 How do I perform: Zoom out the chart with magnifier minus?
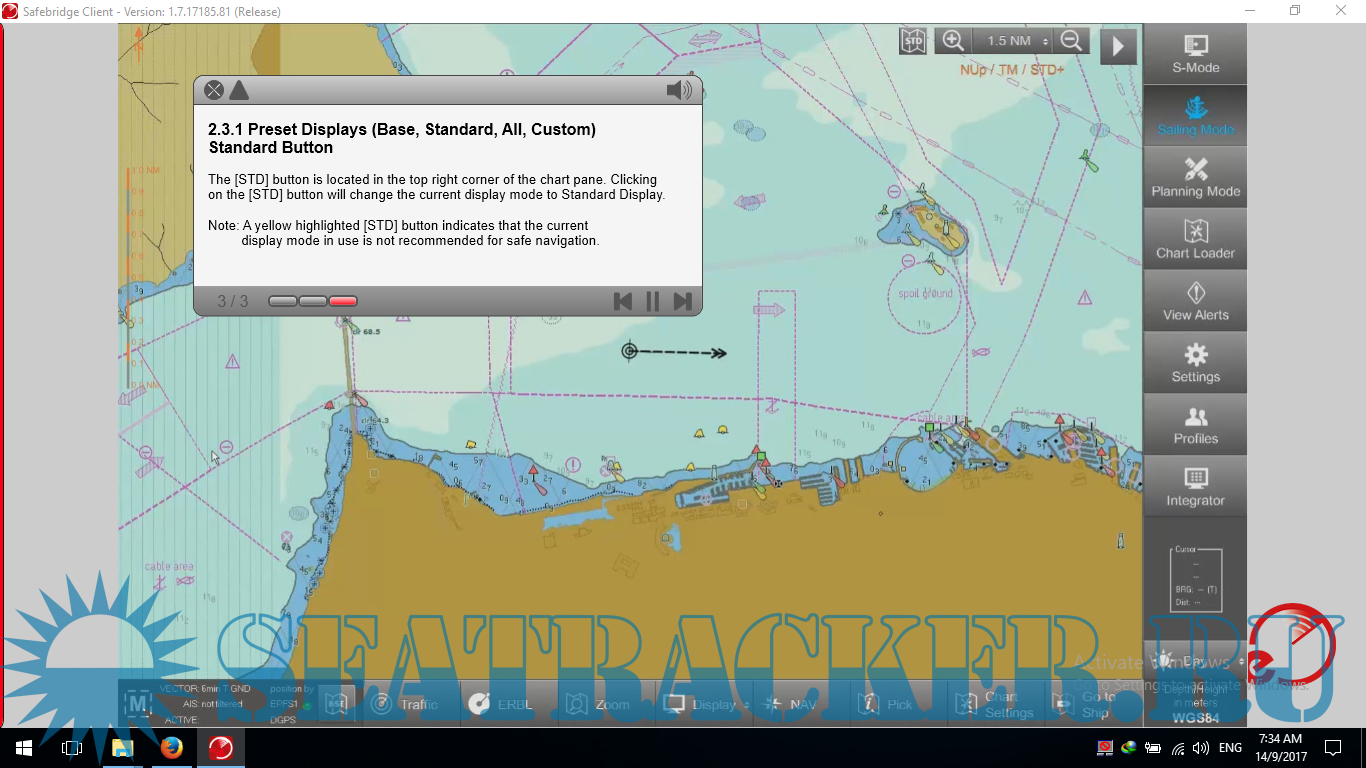point(1071,41)
